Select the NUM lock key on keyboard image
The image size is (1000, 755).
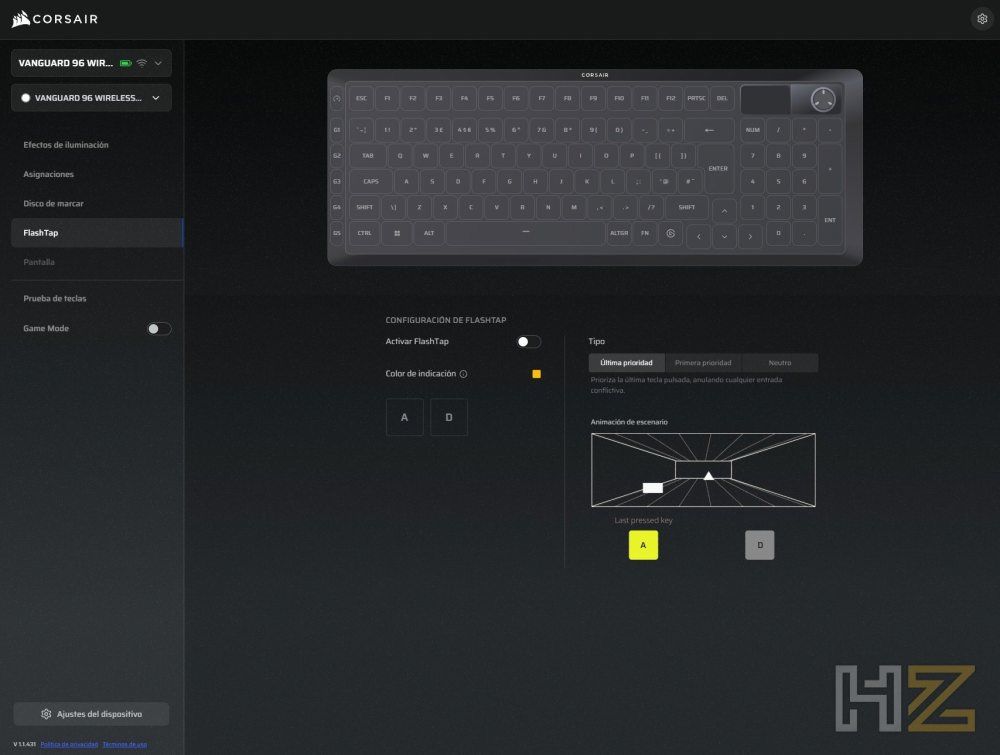click(753, 130)
